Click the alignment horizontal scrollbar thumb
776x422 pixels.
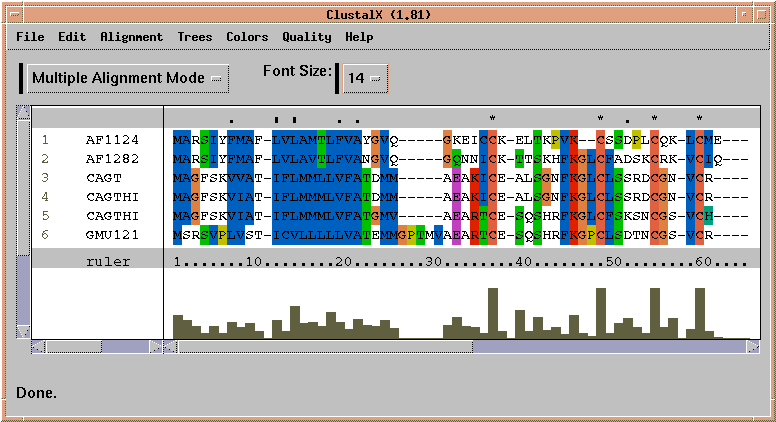click(x=325, y=346)
